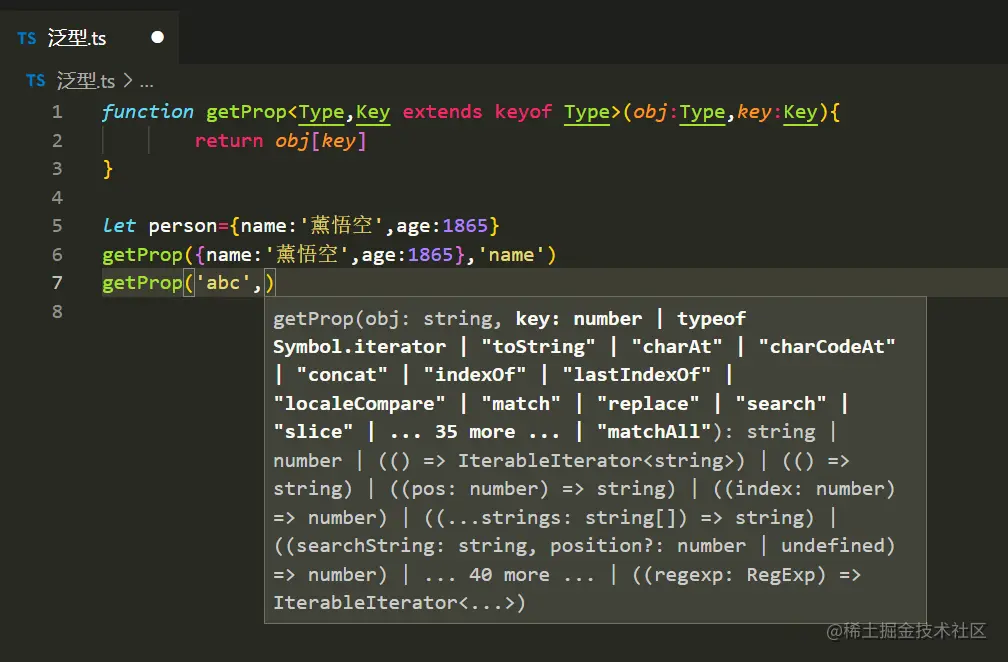Click getProp in the function declaration
This screenshot has width=1008, height=662.
coord(246,112)
